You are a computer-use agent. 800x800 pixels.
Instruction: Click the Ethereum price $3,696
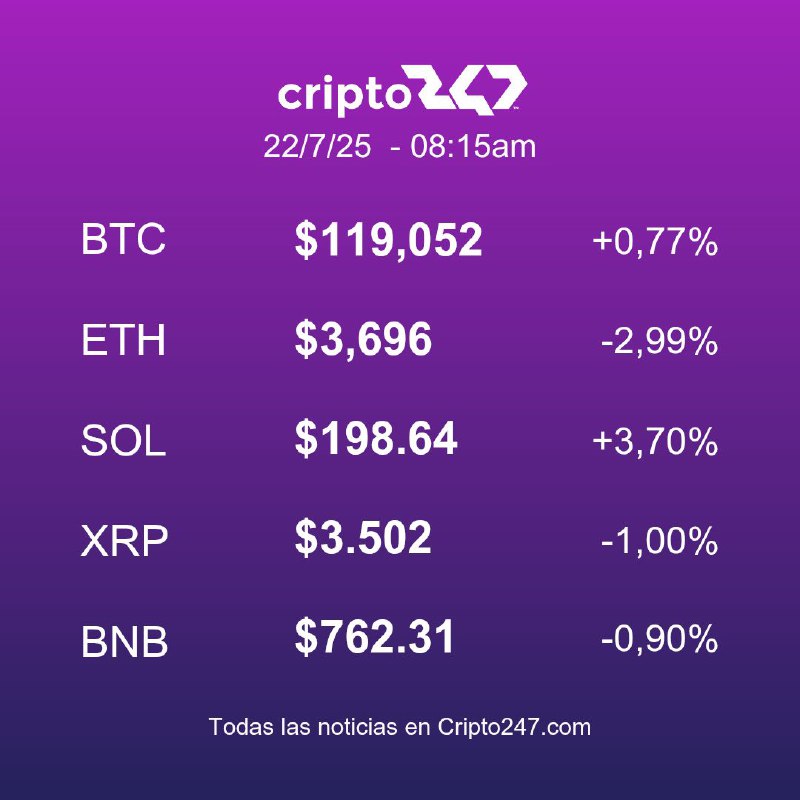point(363,340)
